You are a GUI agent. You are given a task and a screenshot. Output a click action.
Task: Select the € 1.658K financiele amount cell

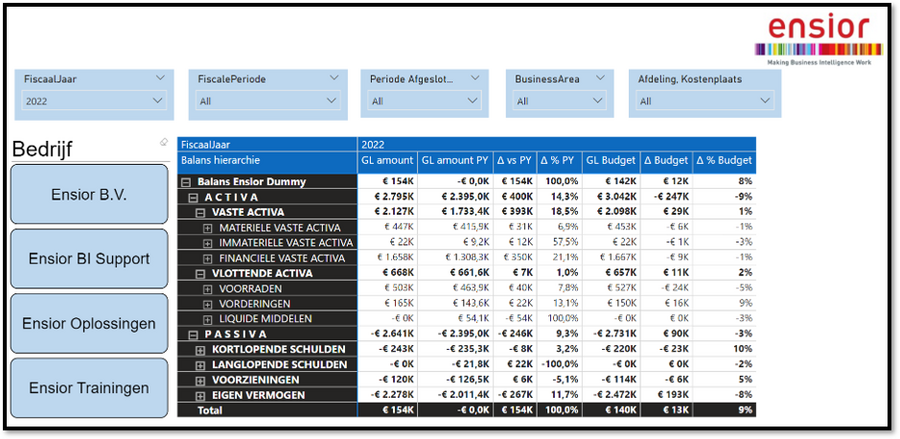pyautogui.click(x=387, y=258)
